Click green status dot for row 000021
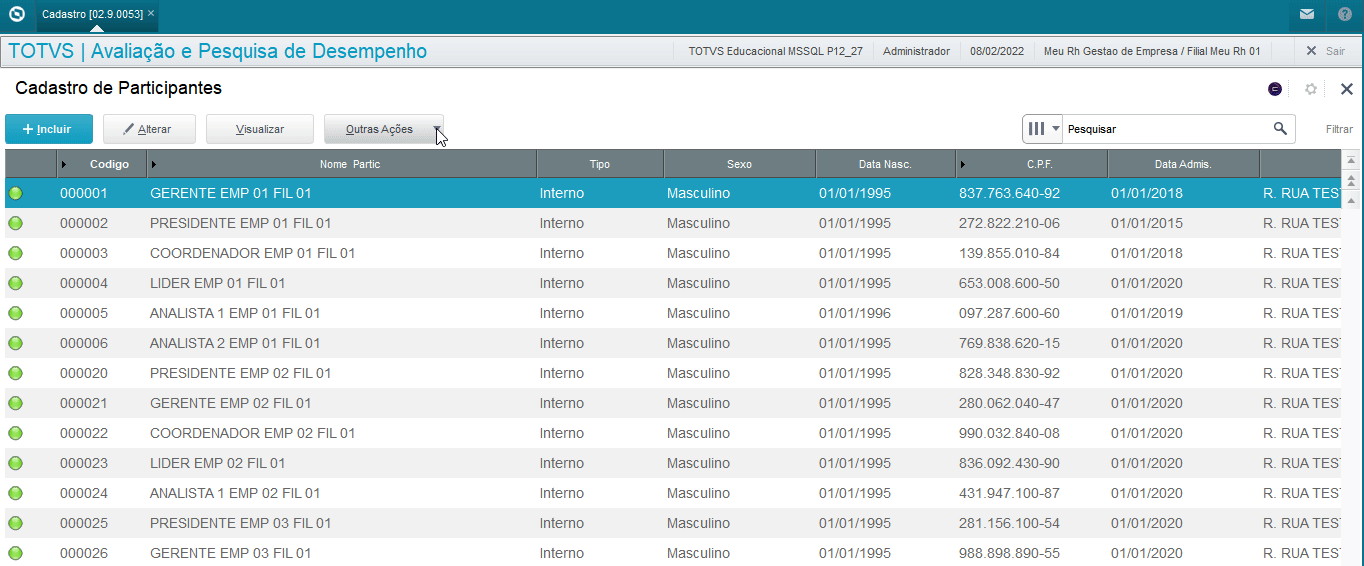 click(15, 403)
